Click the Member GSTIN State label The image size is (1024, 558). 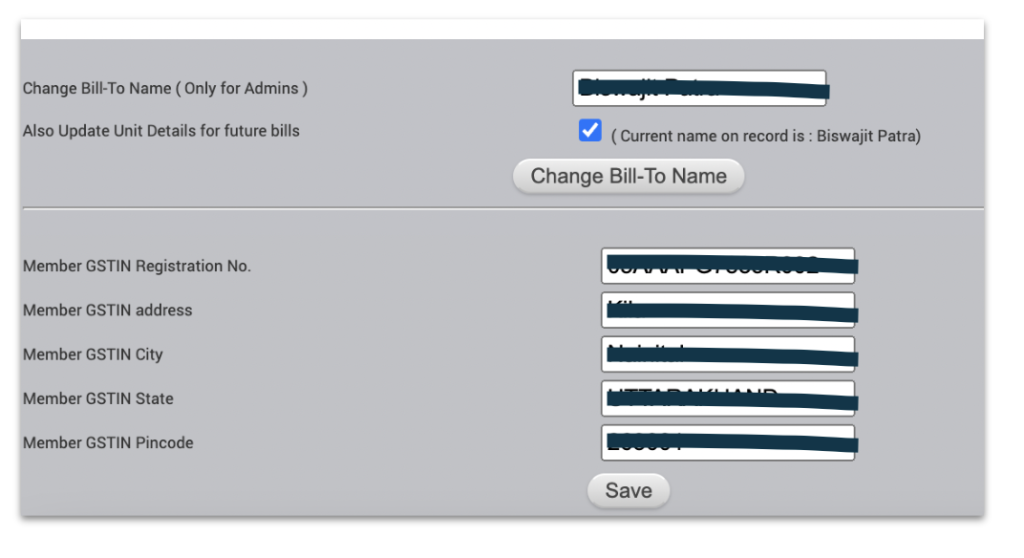98,399
